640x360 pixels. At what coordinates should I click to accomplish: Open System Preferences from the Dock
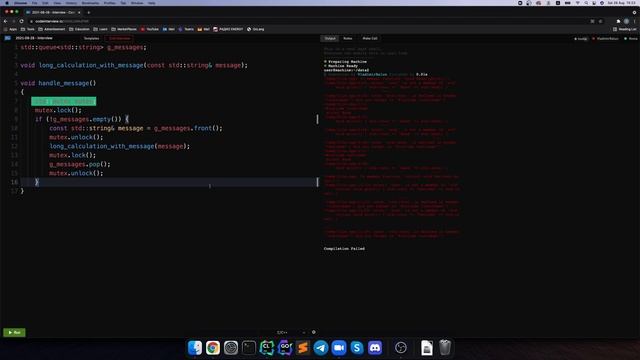click(x=231, y=348)
